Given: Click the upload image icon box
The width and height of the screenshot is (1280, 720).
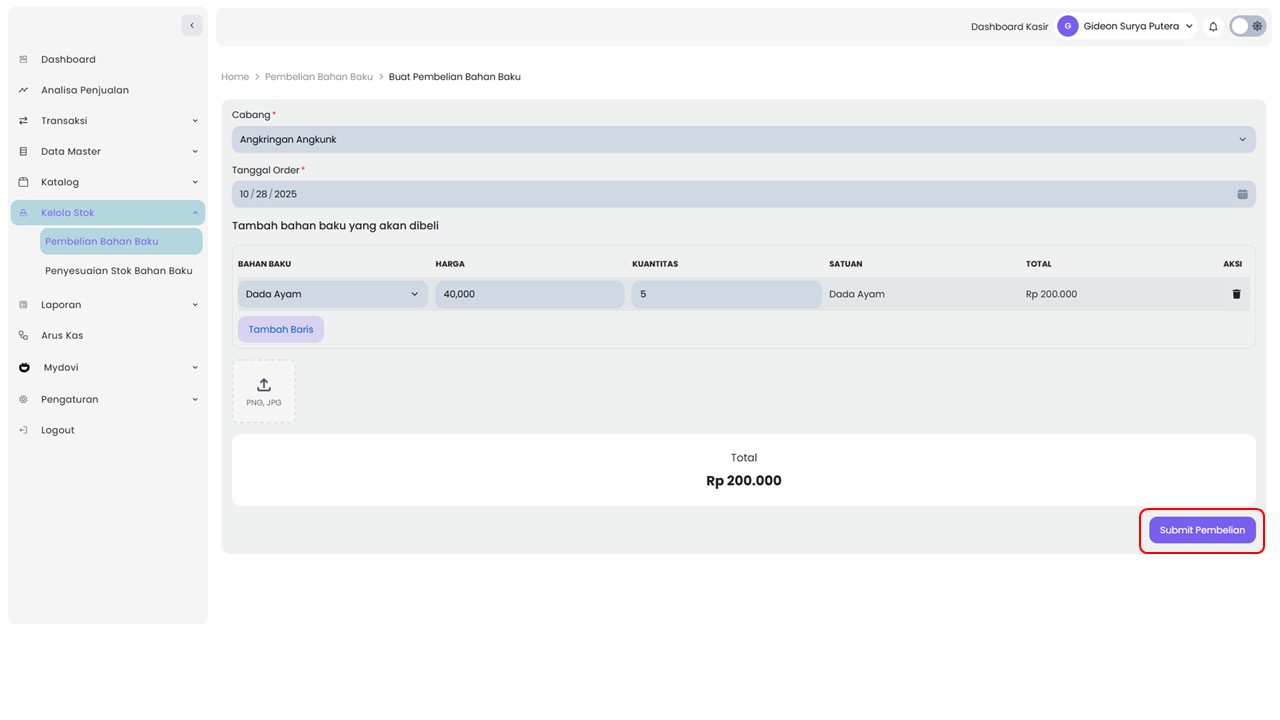Looking at the screenshot, I should 264,391.
